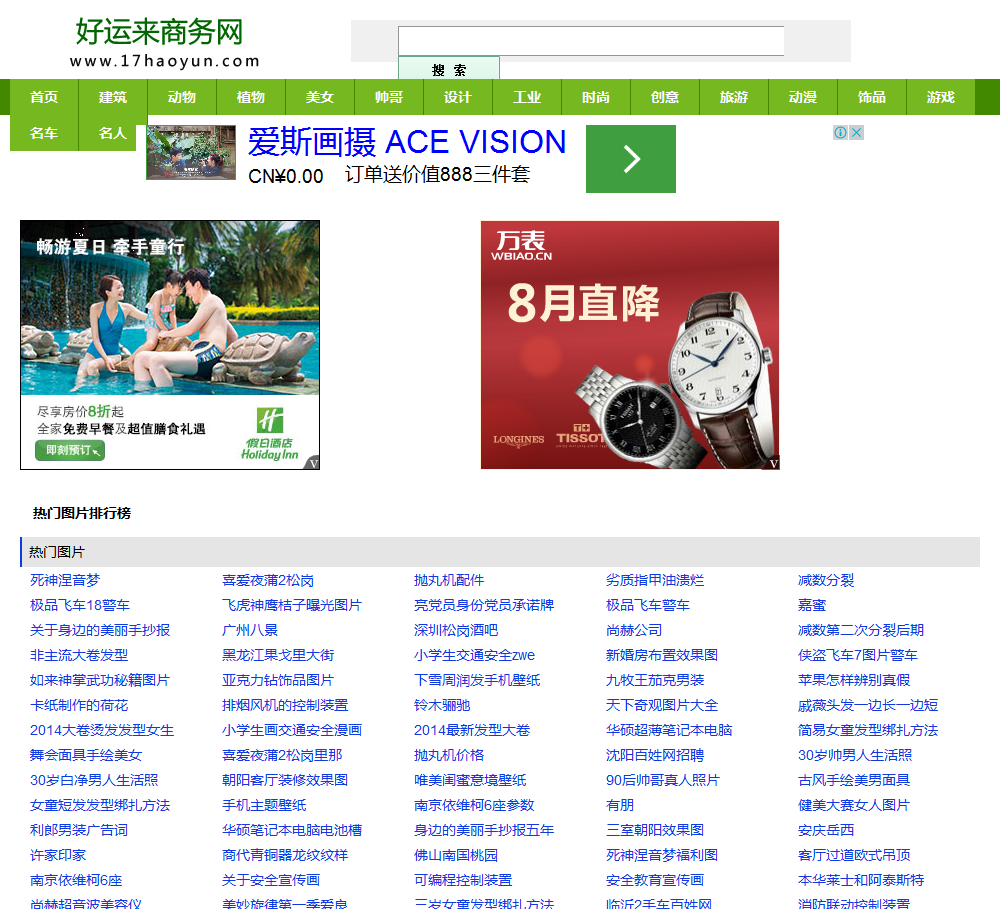Click the Holiday Inn logo in ad
The image size is (1000, 909).
coord(270,434)
